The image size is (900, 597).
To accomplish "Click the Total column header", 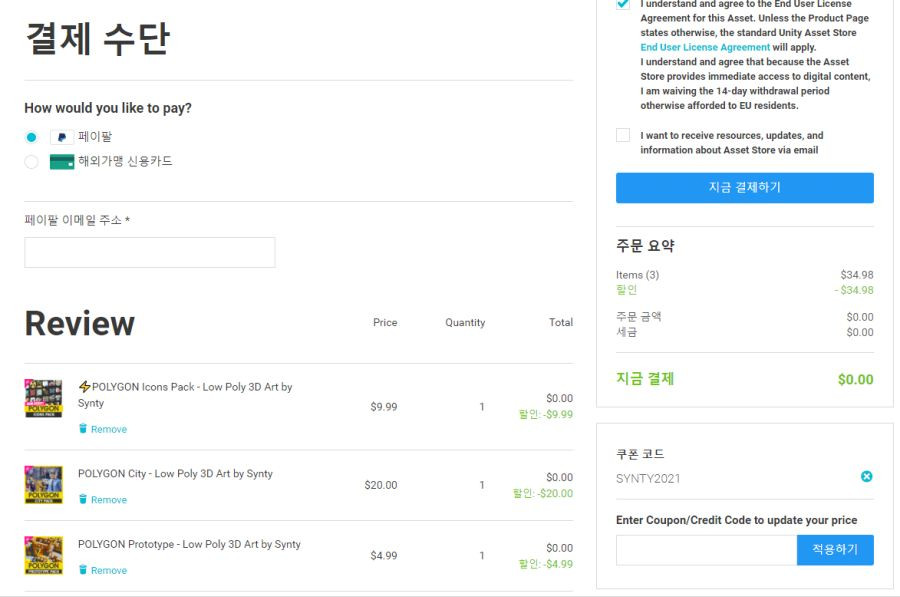I will 561,323.
